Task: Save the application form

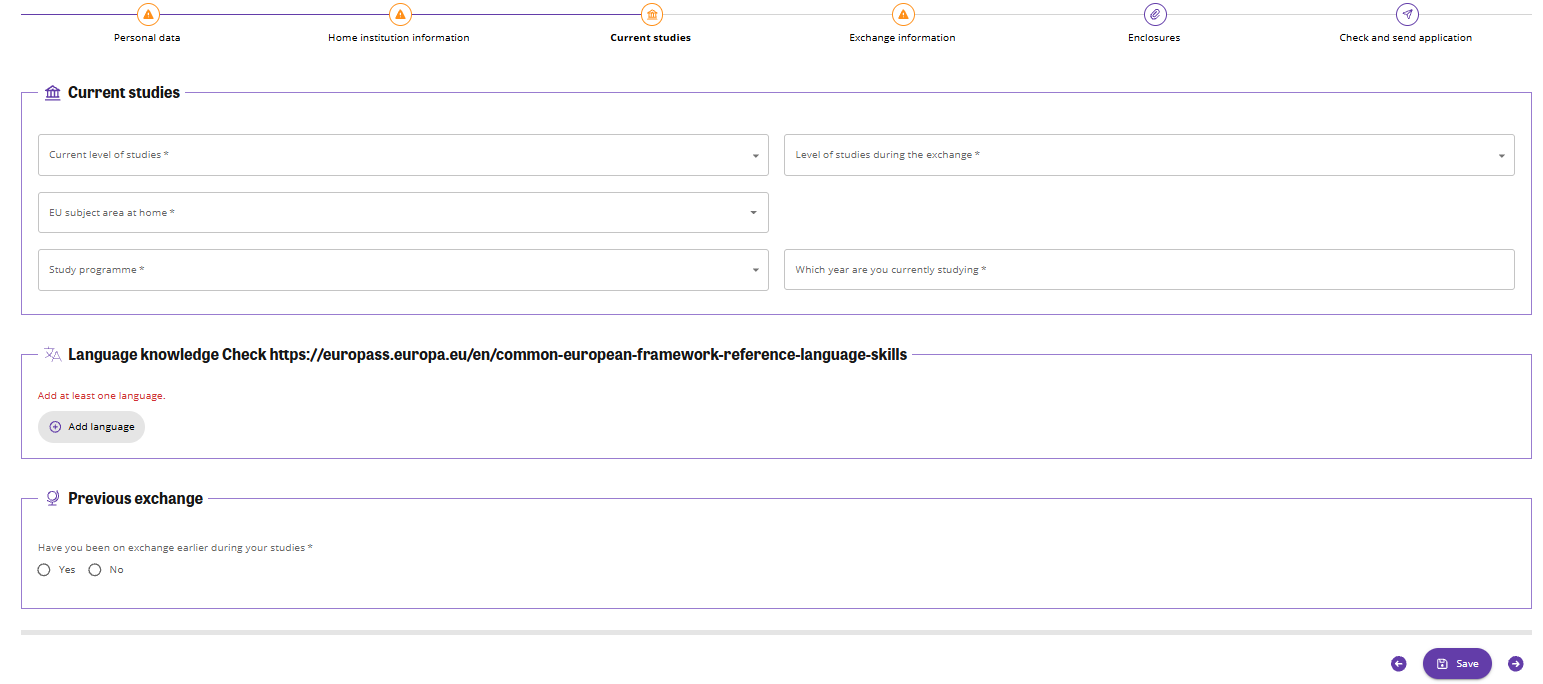Action: pyautogui.click(x=1457, y=664)
